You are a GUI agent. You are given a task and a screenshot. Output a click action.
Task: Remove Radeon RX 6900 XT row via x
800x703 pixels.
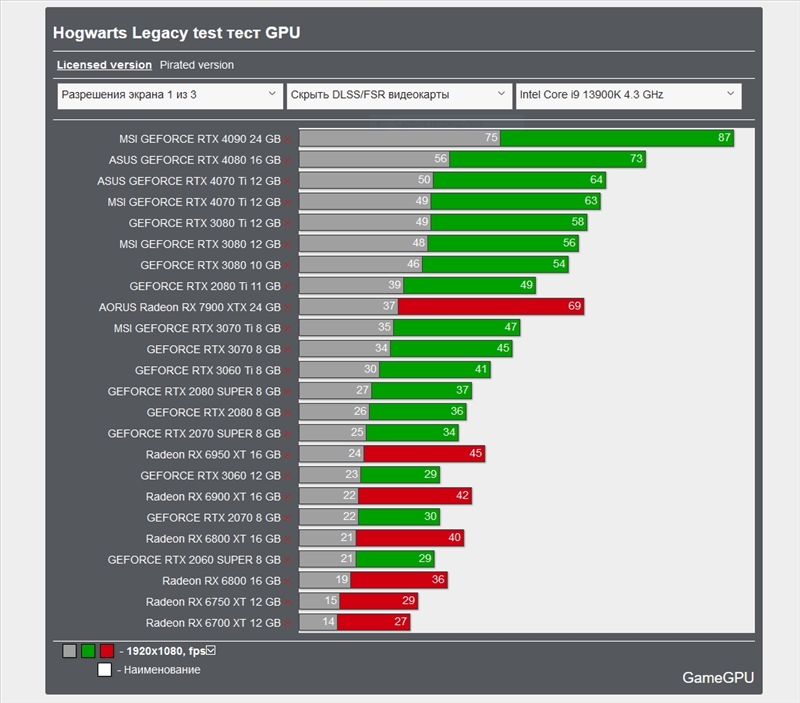pos(288,497)
